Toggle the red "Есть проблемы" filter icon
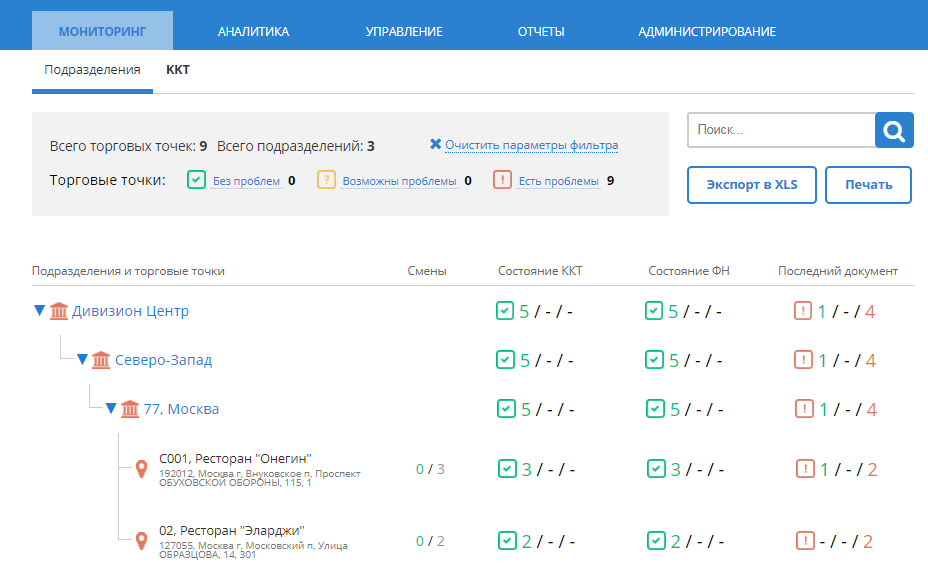 point(502,180)
